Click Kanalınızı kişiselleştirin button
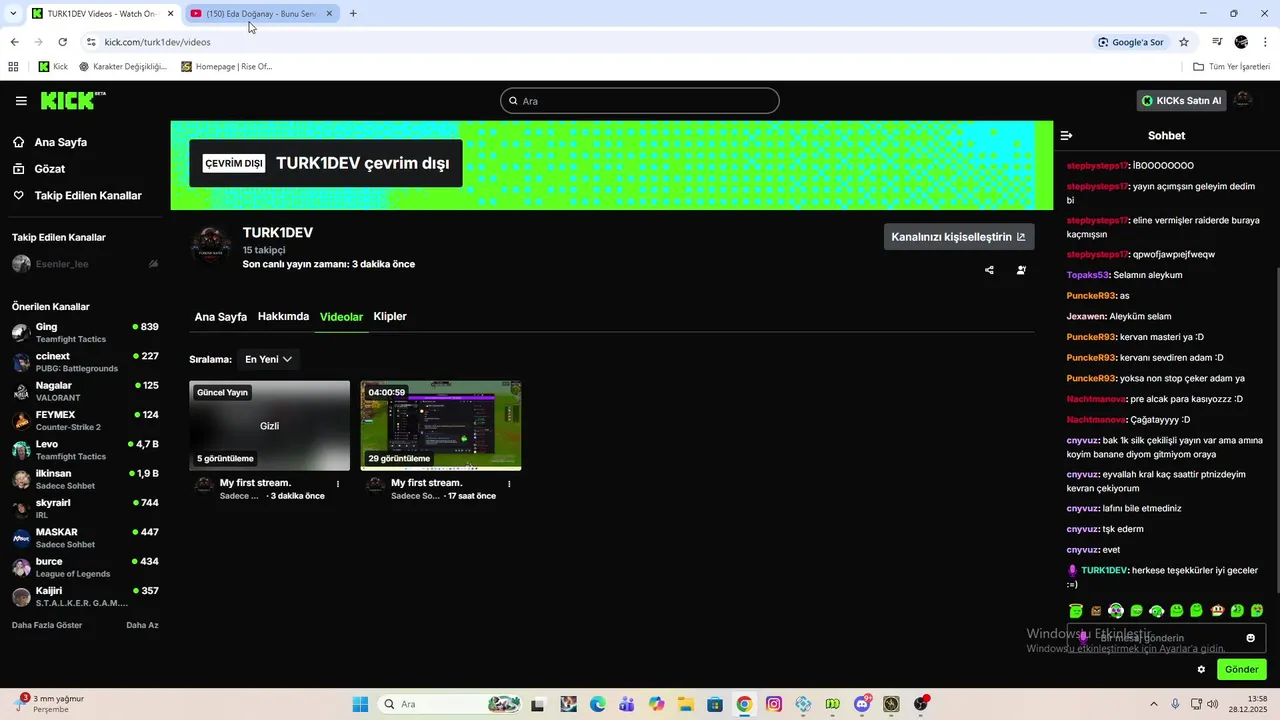 [959, 237]
